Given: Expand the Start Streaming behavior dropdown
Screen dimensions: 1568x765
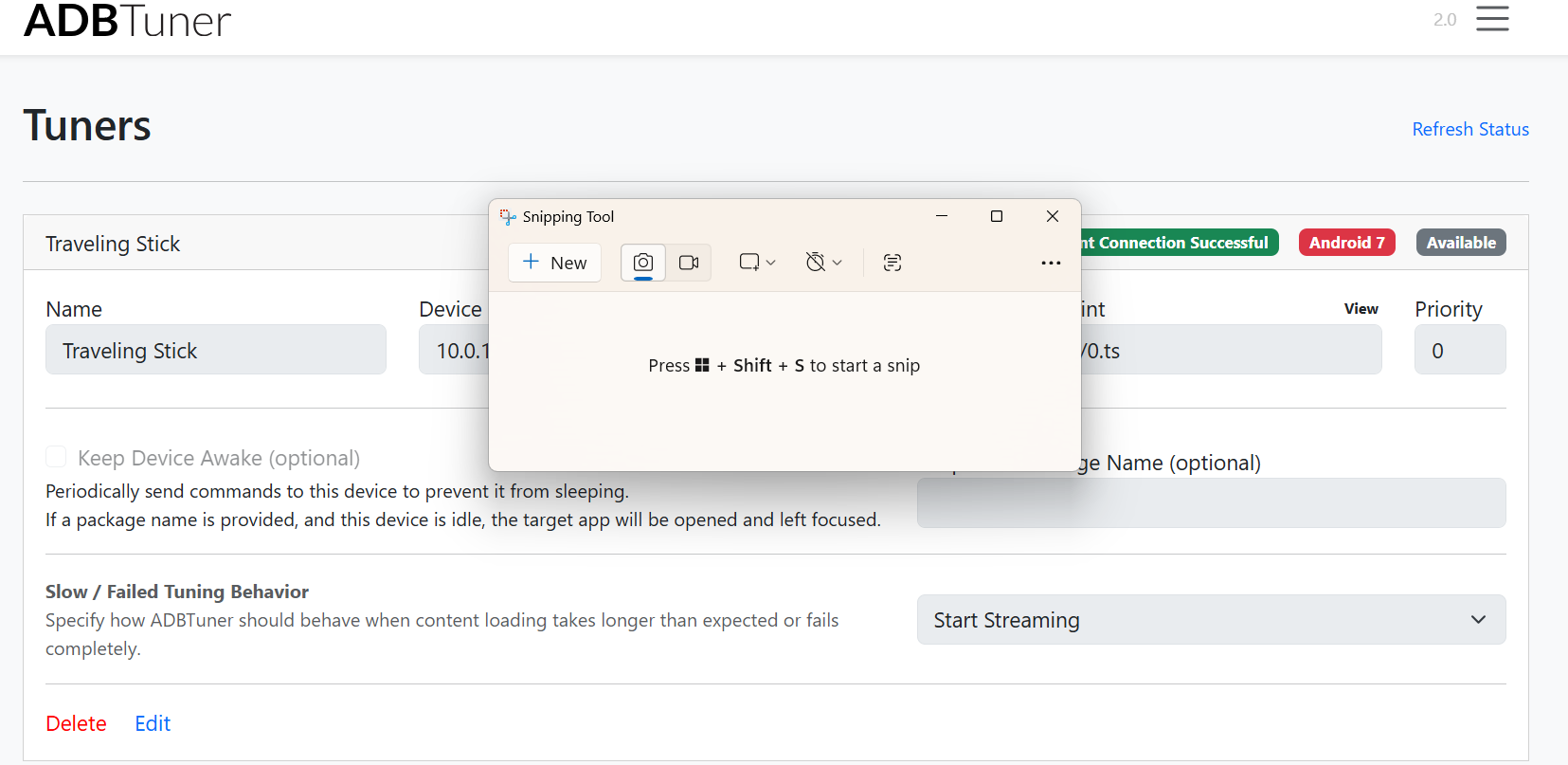Looking at the screenshot, I should (x=1210, y=620).
